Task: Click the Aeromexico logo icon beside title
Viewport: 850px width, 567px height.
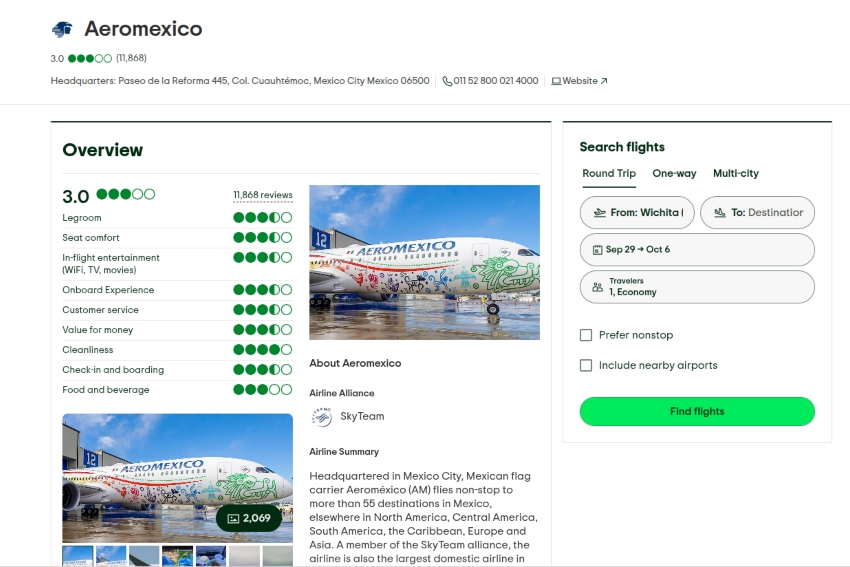Action: [62, 29]
